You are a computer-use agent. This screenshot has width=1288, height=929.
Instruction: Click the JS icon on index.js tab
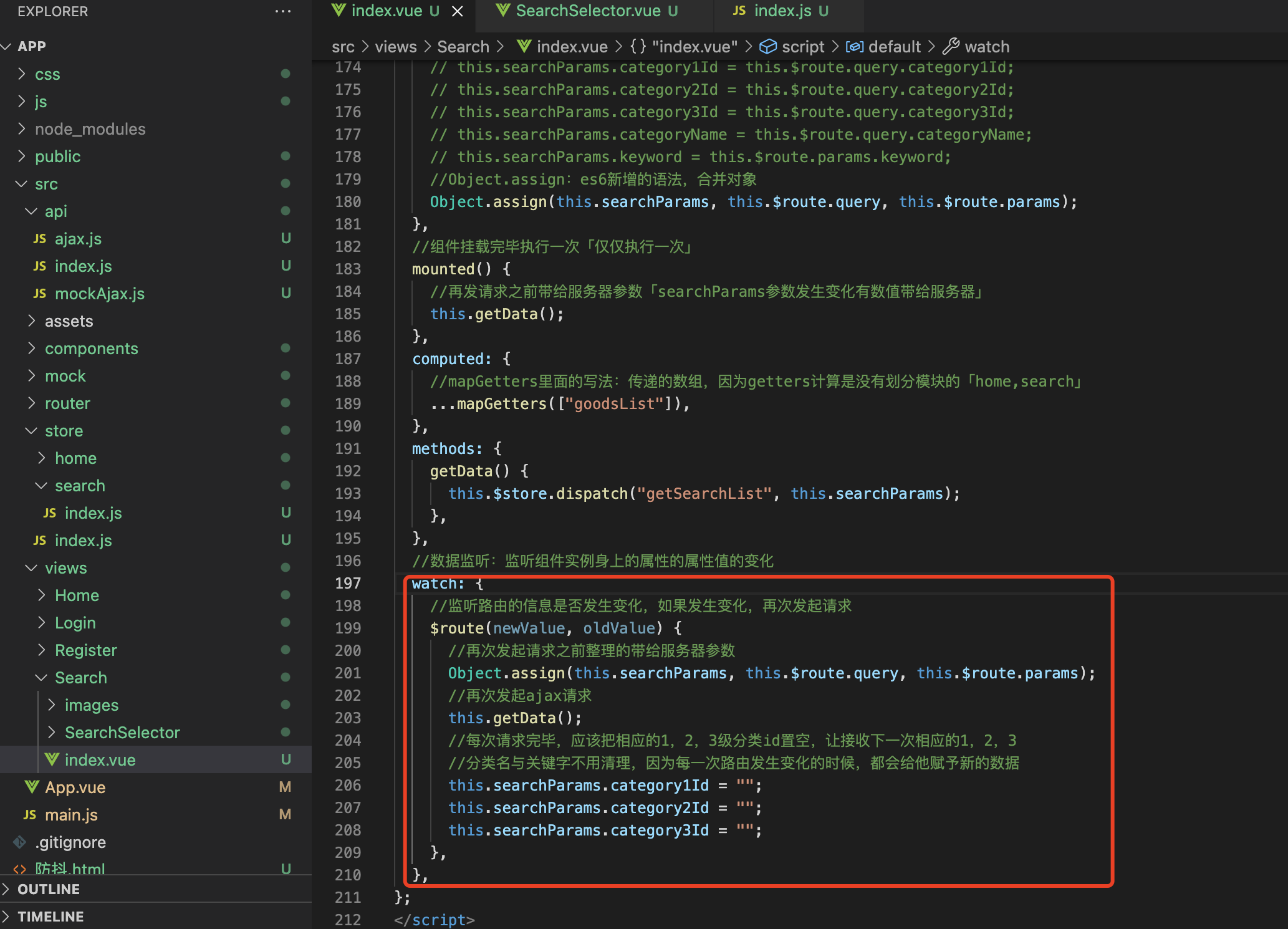(x=739, y=11)
